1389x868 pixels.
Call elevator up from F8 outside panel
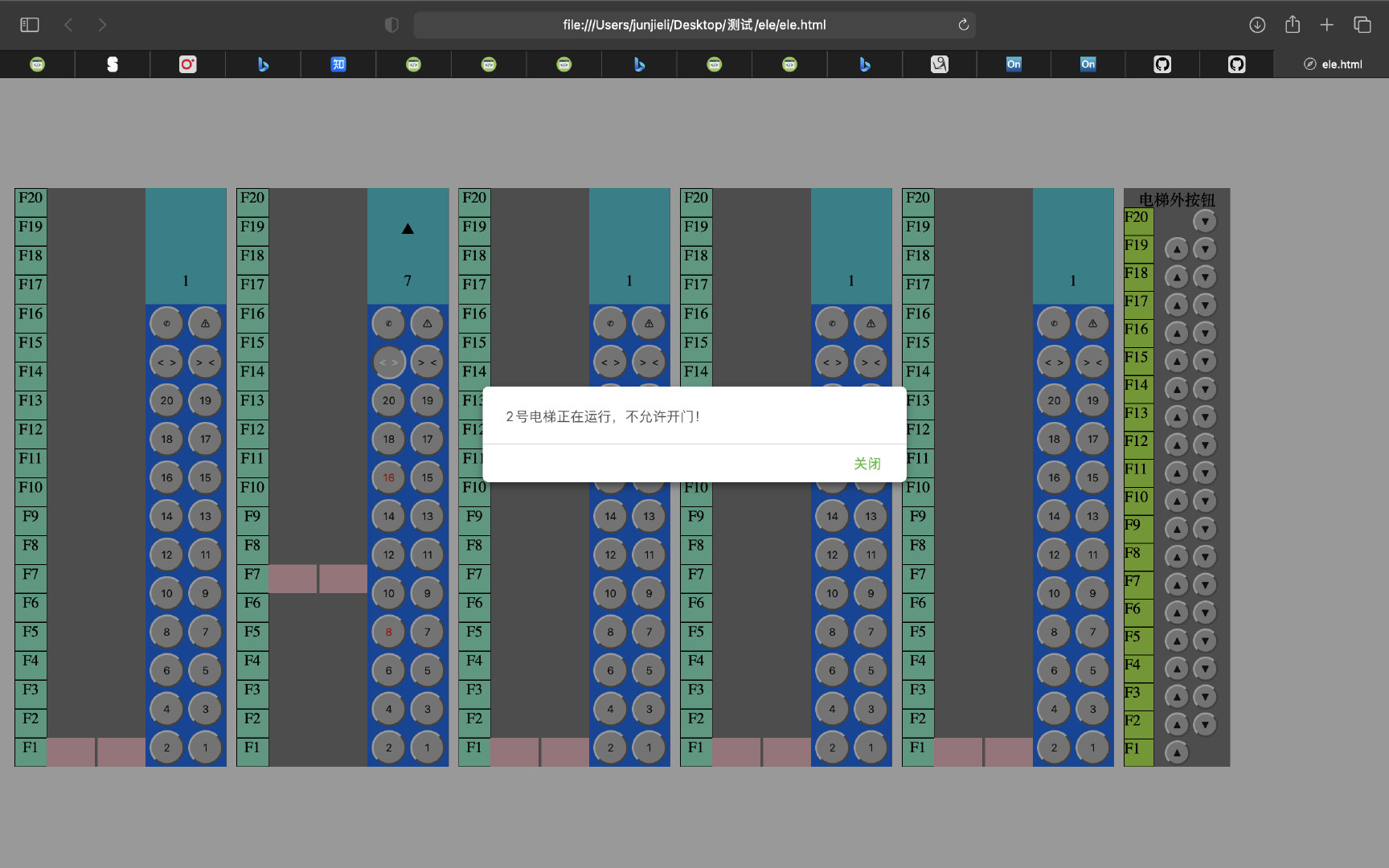pyautogui.click(x=1177, y=556)
